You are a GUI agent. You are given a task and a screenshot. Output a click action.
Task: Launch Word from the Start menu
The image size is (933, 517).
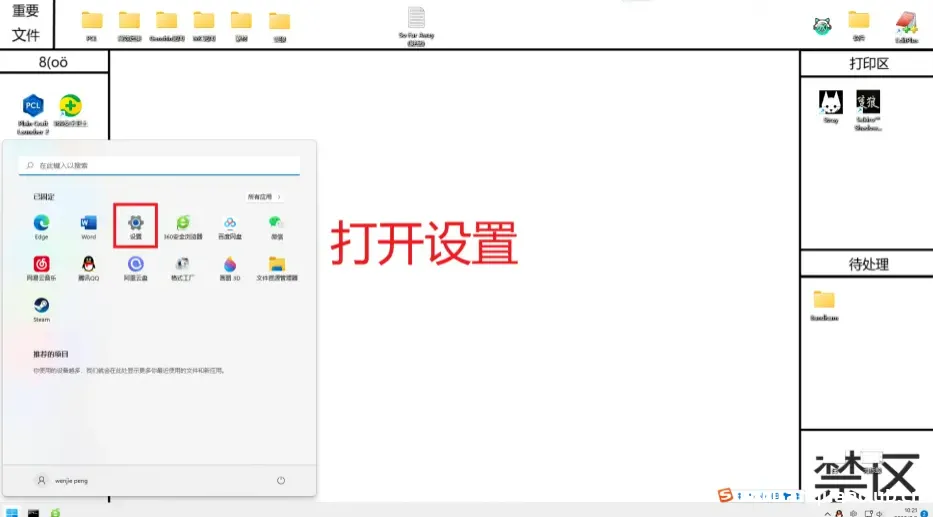pyautogui.click(x=88, y=227)
